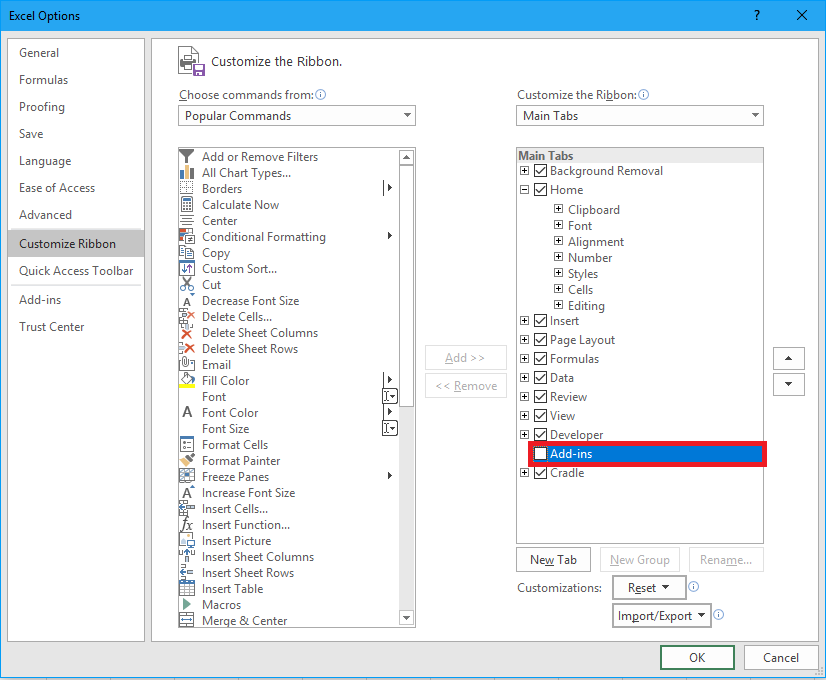Click the Decrease Font Size icon
Viewport: 826px width, 680px height.
coord(186,301)
